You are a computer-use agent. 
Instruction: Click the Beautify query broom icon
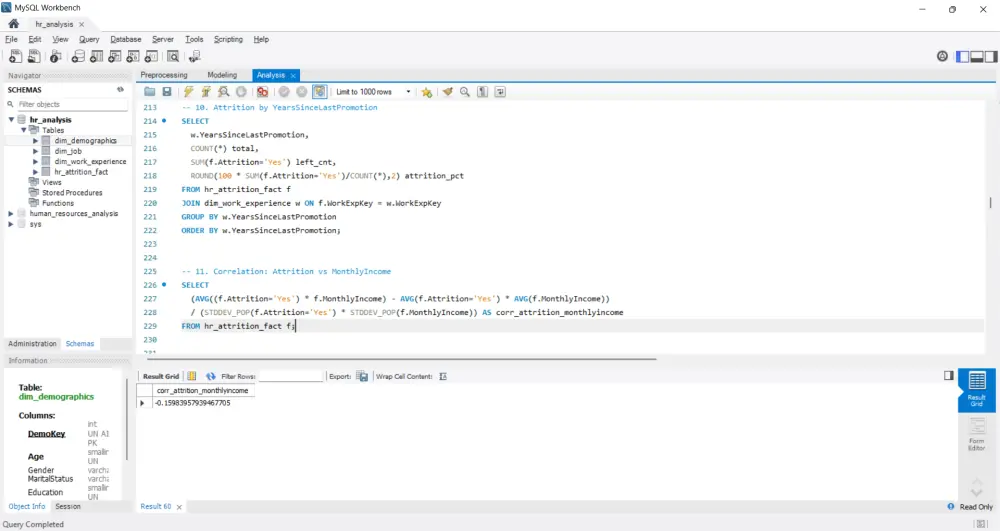pyautogui.click(x=448, y=92)
